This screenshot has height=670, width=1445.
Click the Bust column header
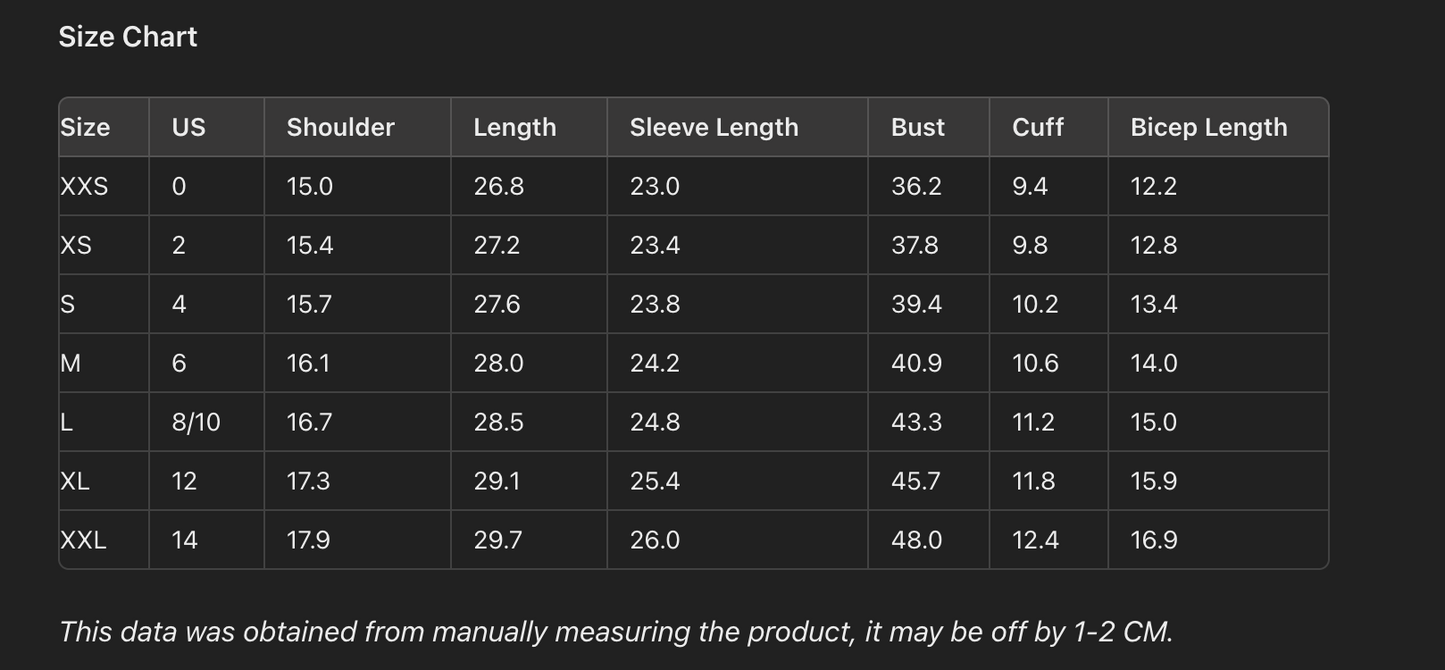(x=917, y=127)
